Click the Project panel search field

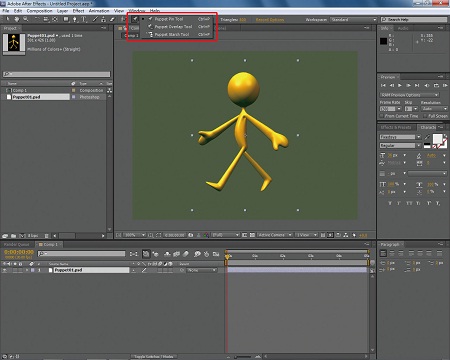point(57,74)
